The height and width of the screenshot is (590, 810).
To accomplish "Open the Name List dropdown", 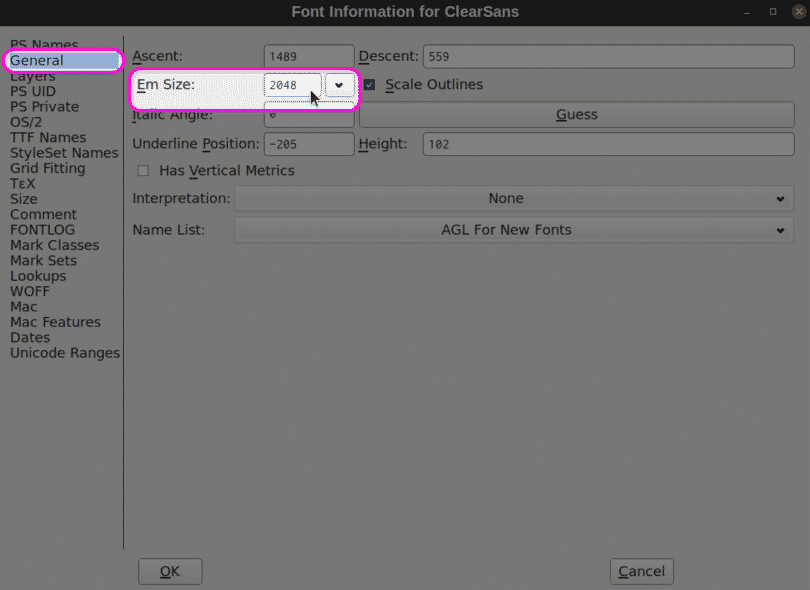I will click(514, 230).
